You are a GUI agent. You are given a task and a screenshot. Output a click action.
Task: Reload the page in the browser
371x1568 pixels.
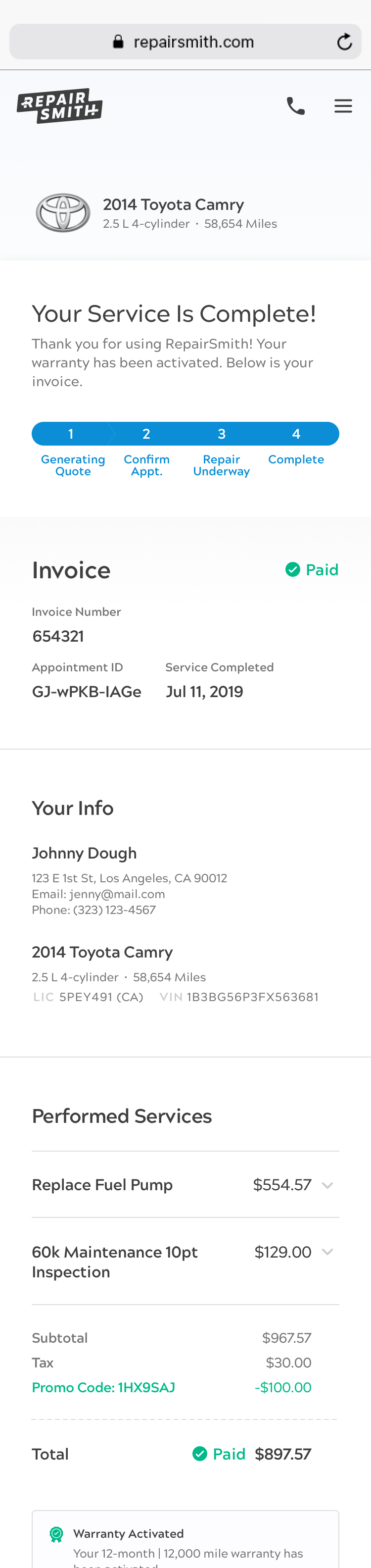pyautogui.click(x=344, y=42)
